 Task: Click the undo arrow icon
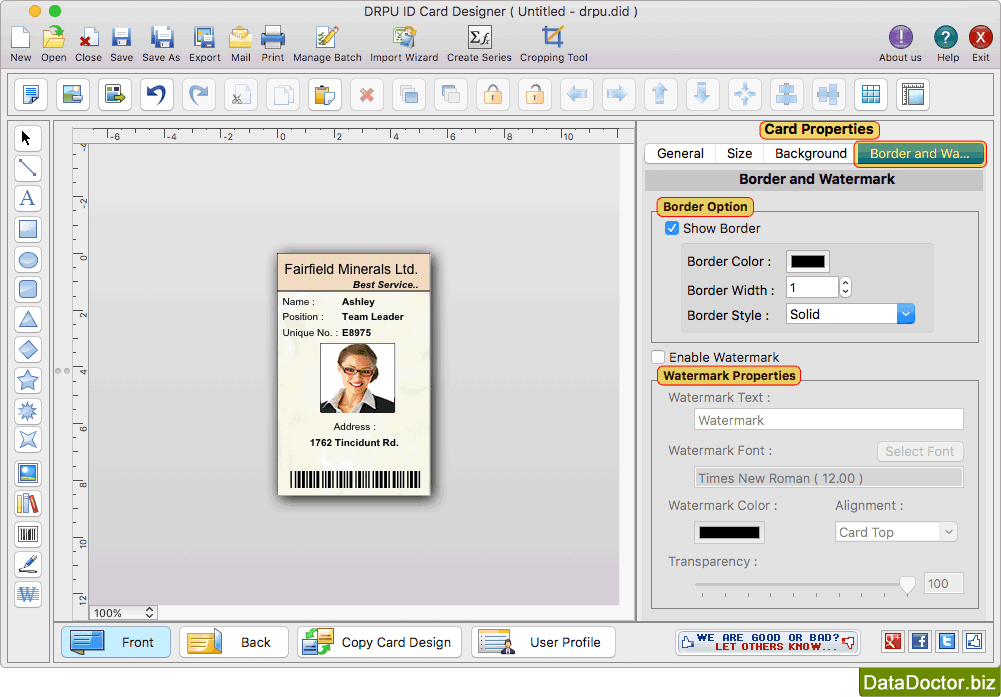click(155, 95)
